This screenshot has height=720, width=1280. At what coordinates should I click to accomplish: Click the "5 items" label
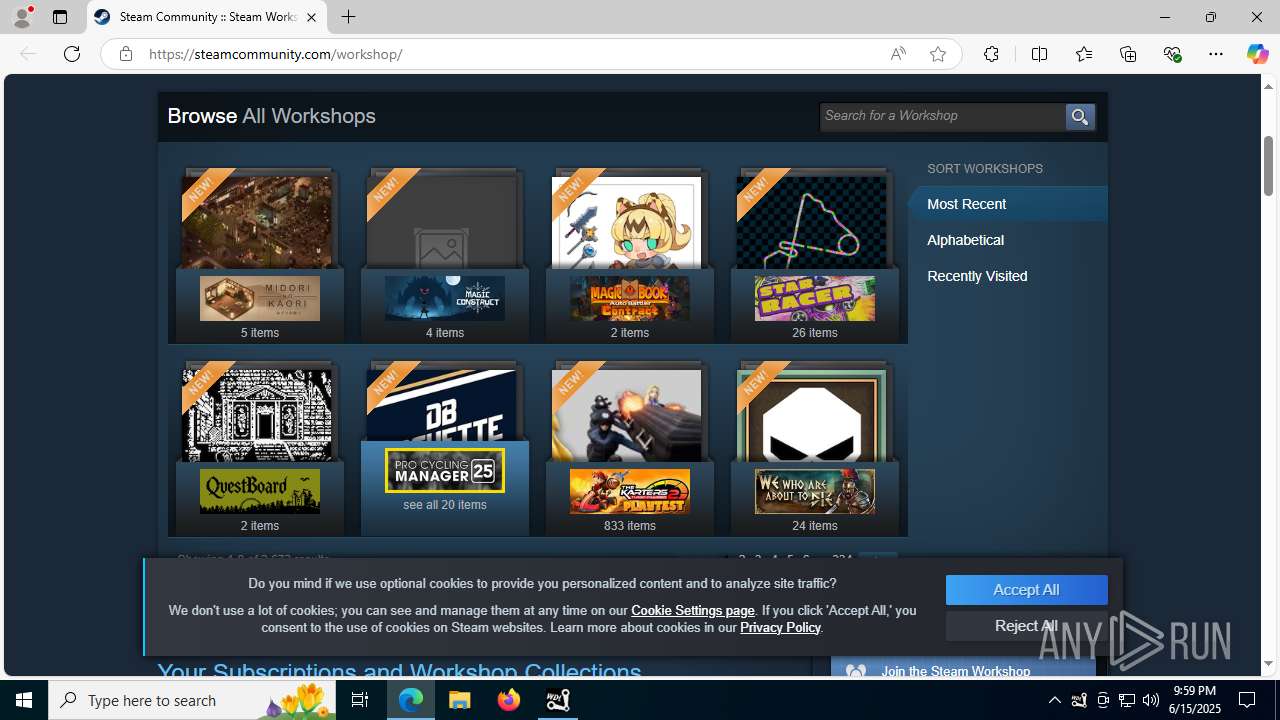pos(260,333)
